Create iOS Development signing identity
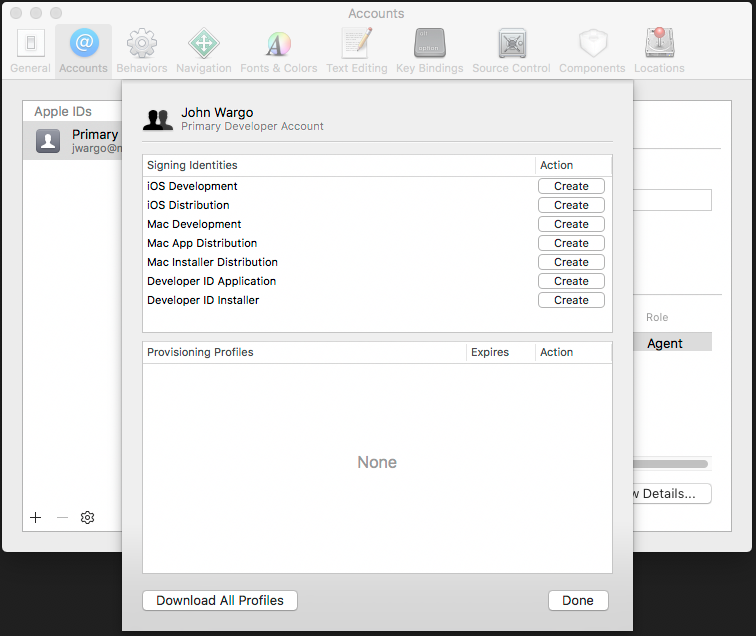The width and height of the screenshot is (756, 636). [571, 186]
